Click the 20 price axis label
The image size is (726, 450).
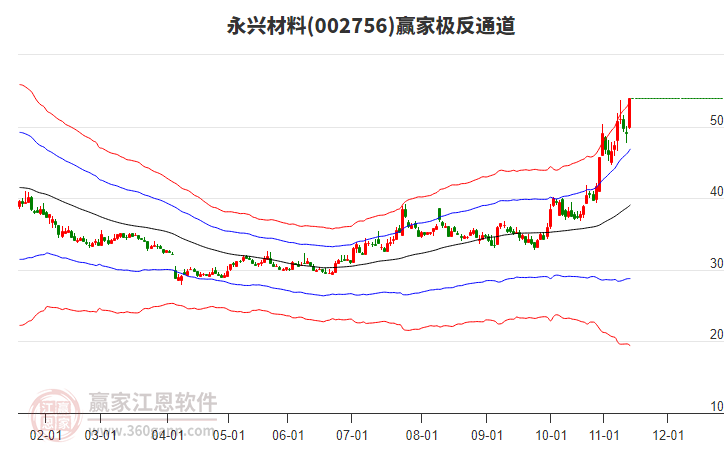coord(716,334)
